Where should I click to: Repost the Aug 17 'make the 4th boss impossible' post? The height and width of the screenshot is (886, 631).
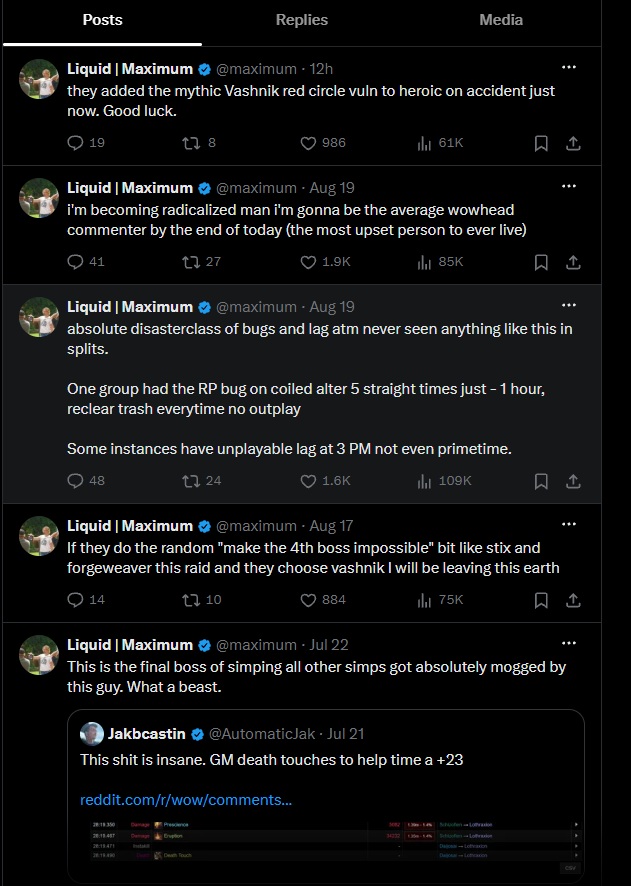click(202, 600)
